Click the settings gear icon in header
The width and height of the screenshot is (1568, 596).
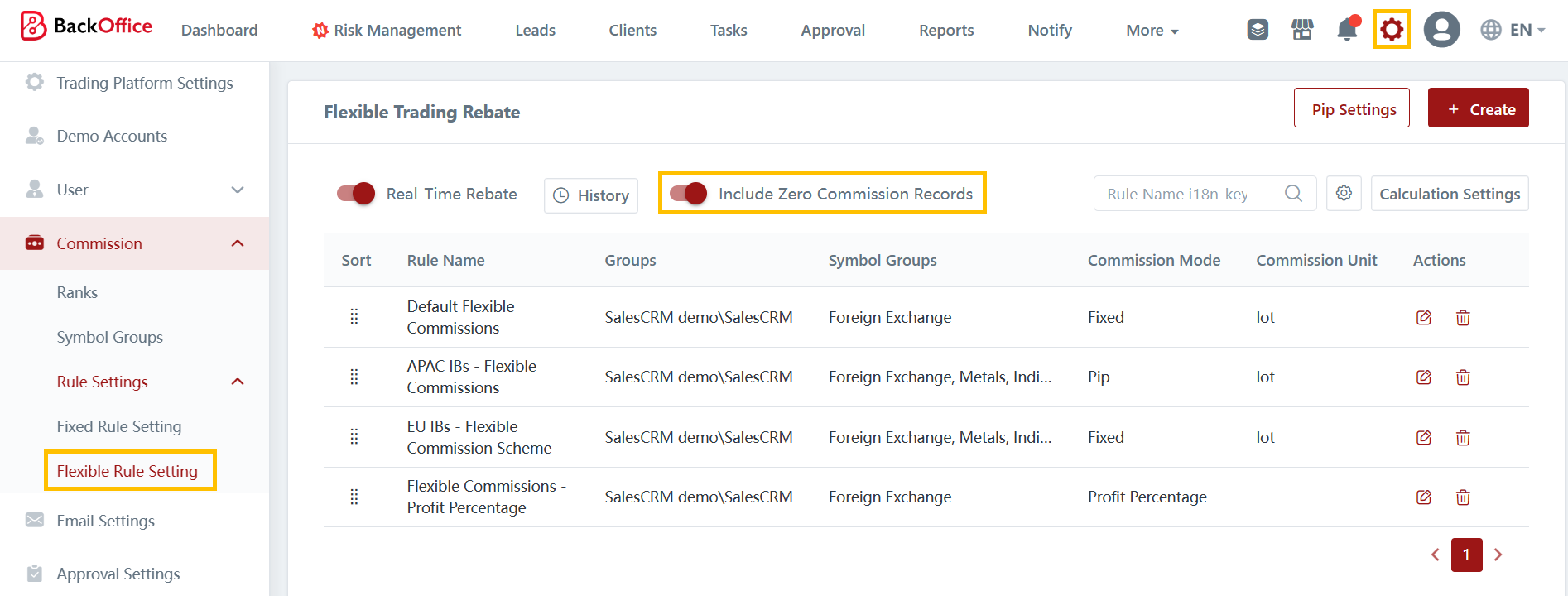point(1391,30)
